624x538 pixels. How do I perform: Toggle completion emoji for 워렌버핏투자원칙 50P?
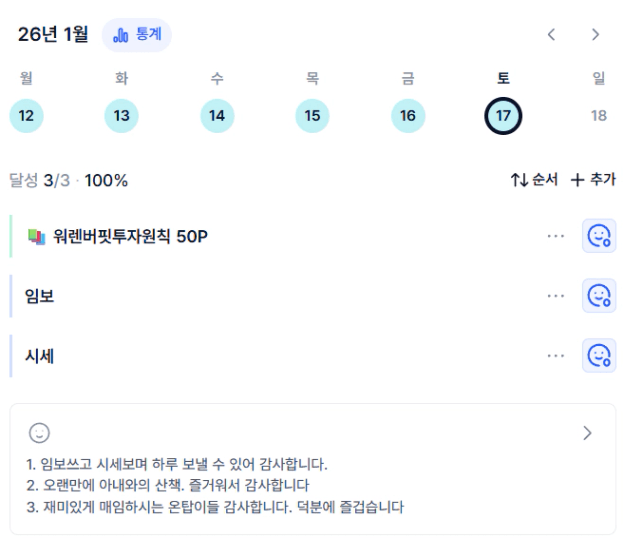tap(598, 236)
